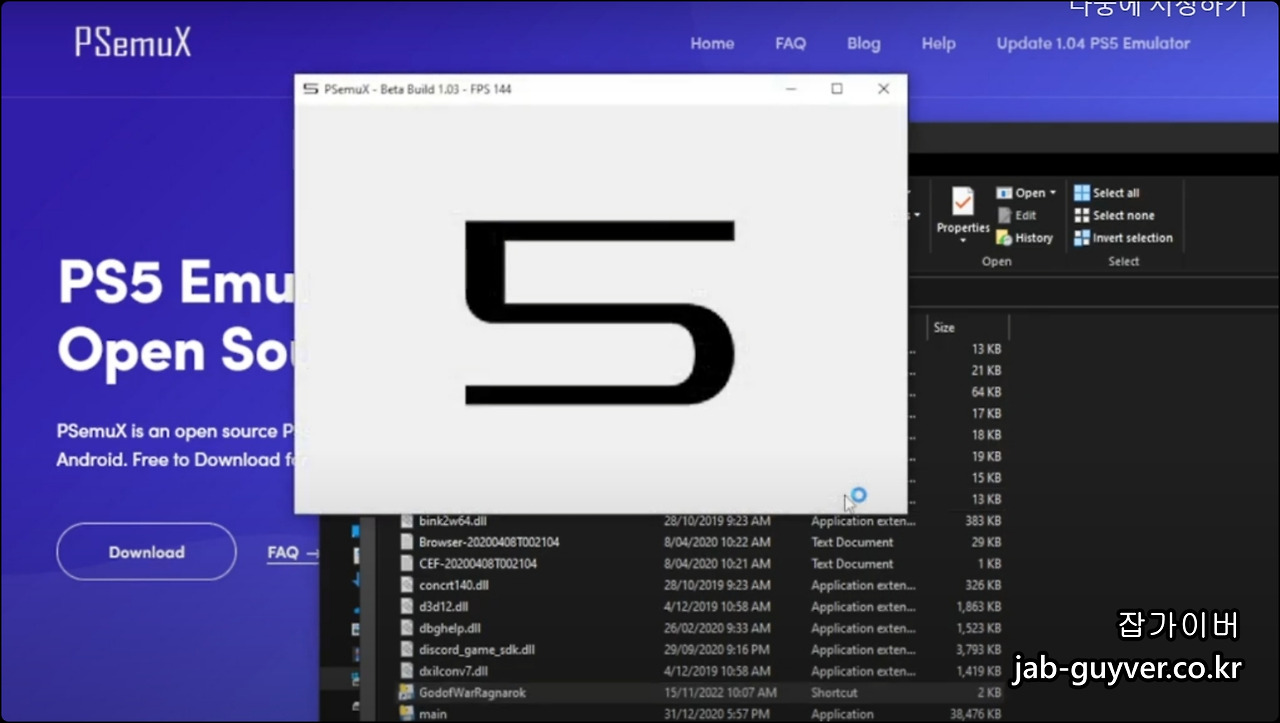Click the GodofWarRagnarok file name
1280x723 pixels.
coord(472,692)
